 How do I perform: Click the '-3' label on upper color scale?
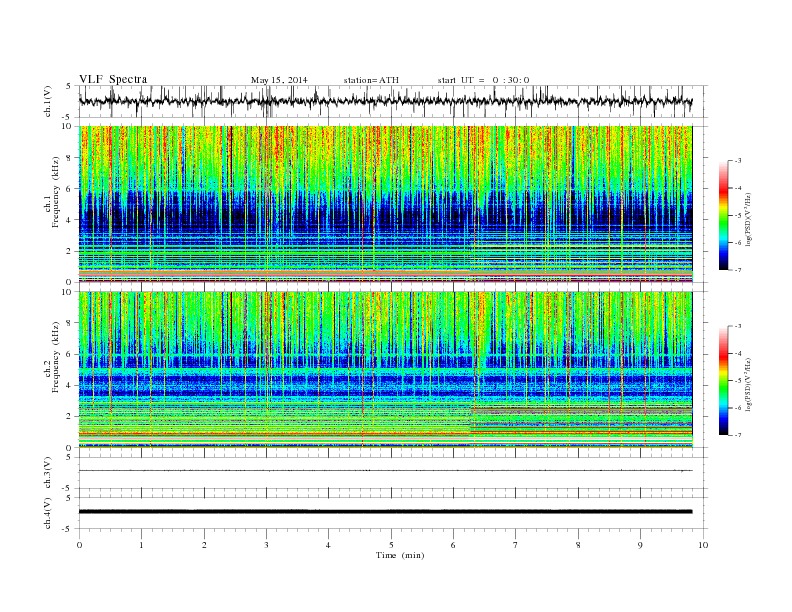[x=738, y=161]
